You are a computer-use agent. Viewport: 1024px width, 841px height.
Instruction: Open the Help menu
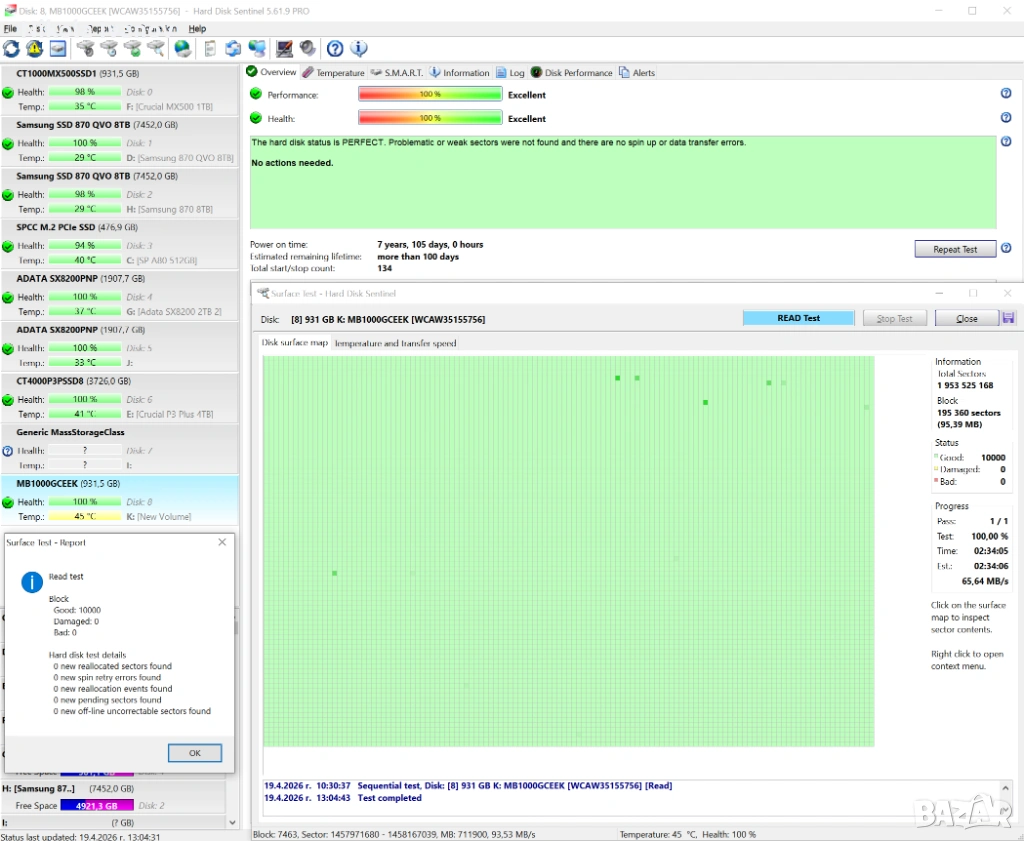point(197,29)
